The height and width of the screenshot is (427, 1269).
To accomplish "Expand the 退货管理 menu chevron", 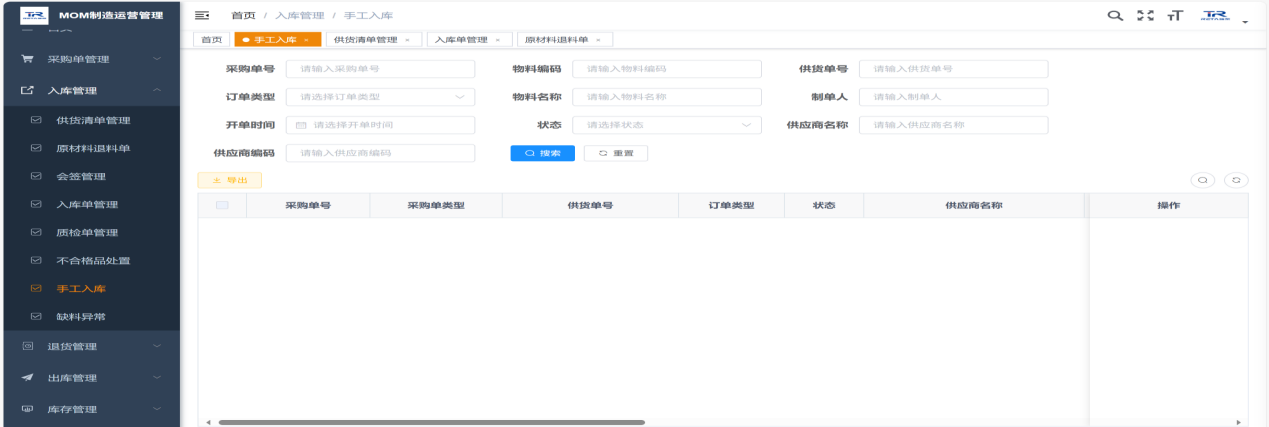I will (x=157, y=347).
